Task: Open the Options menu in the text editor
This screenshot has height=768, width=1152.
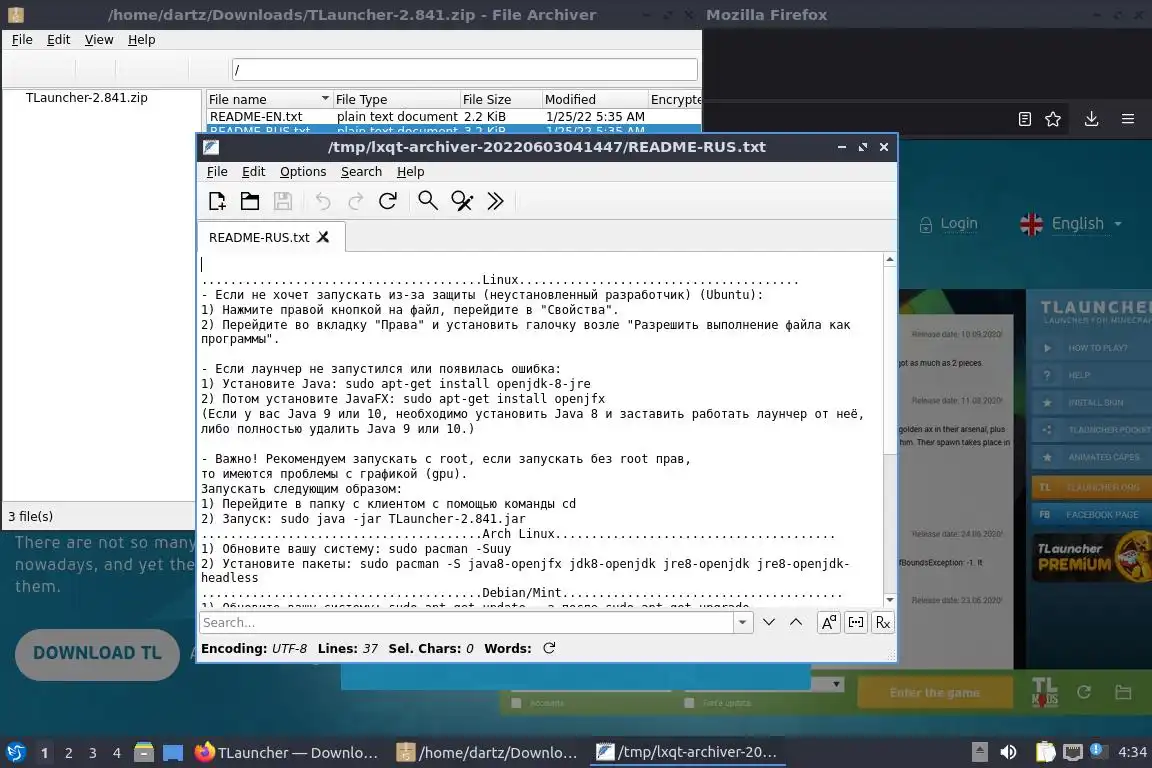Action: (303, 171)
